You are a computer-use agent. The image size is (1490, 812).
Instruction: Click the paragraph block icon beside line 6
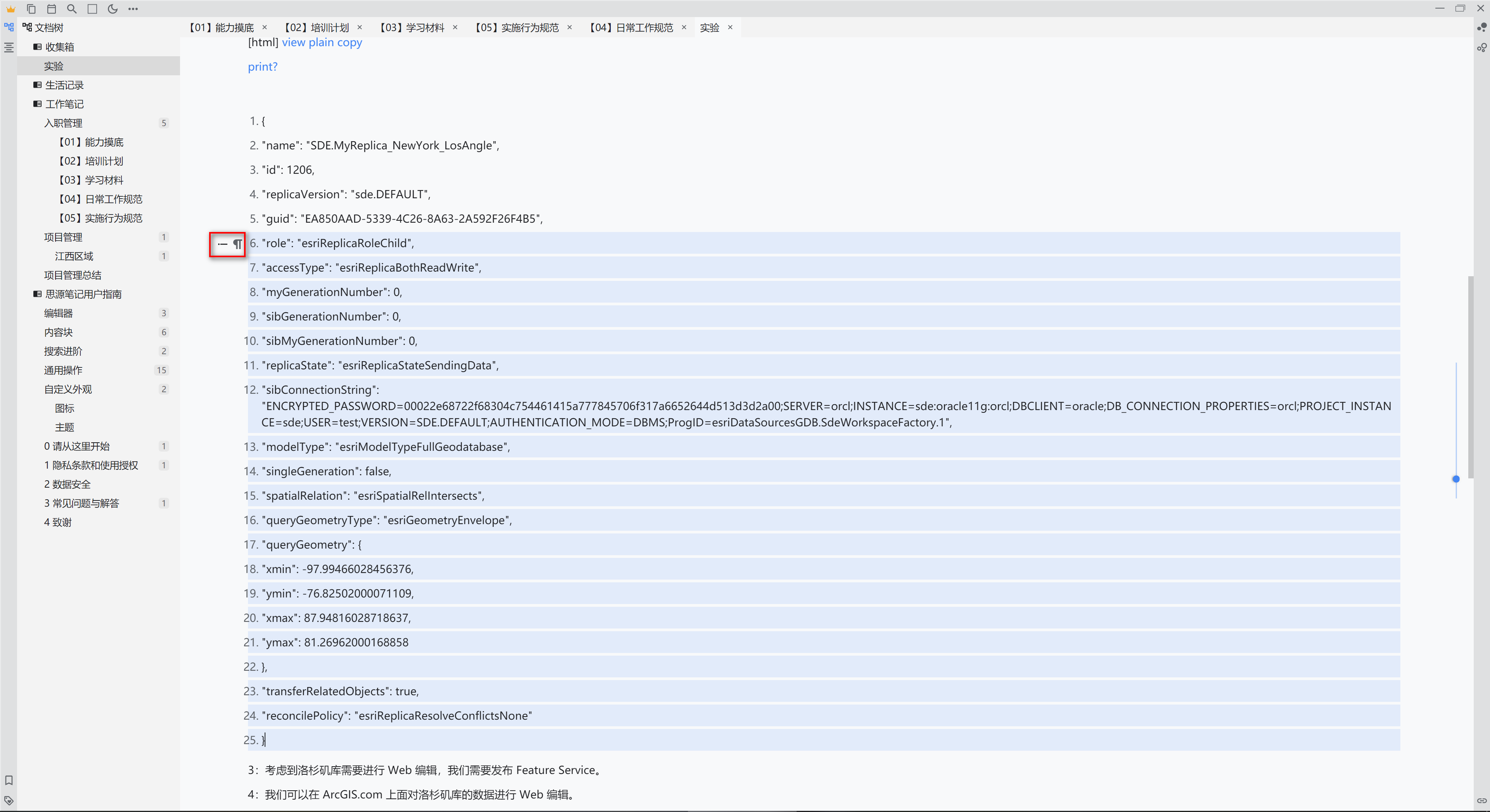[237, 244]
